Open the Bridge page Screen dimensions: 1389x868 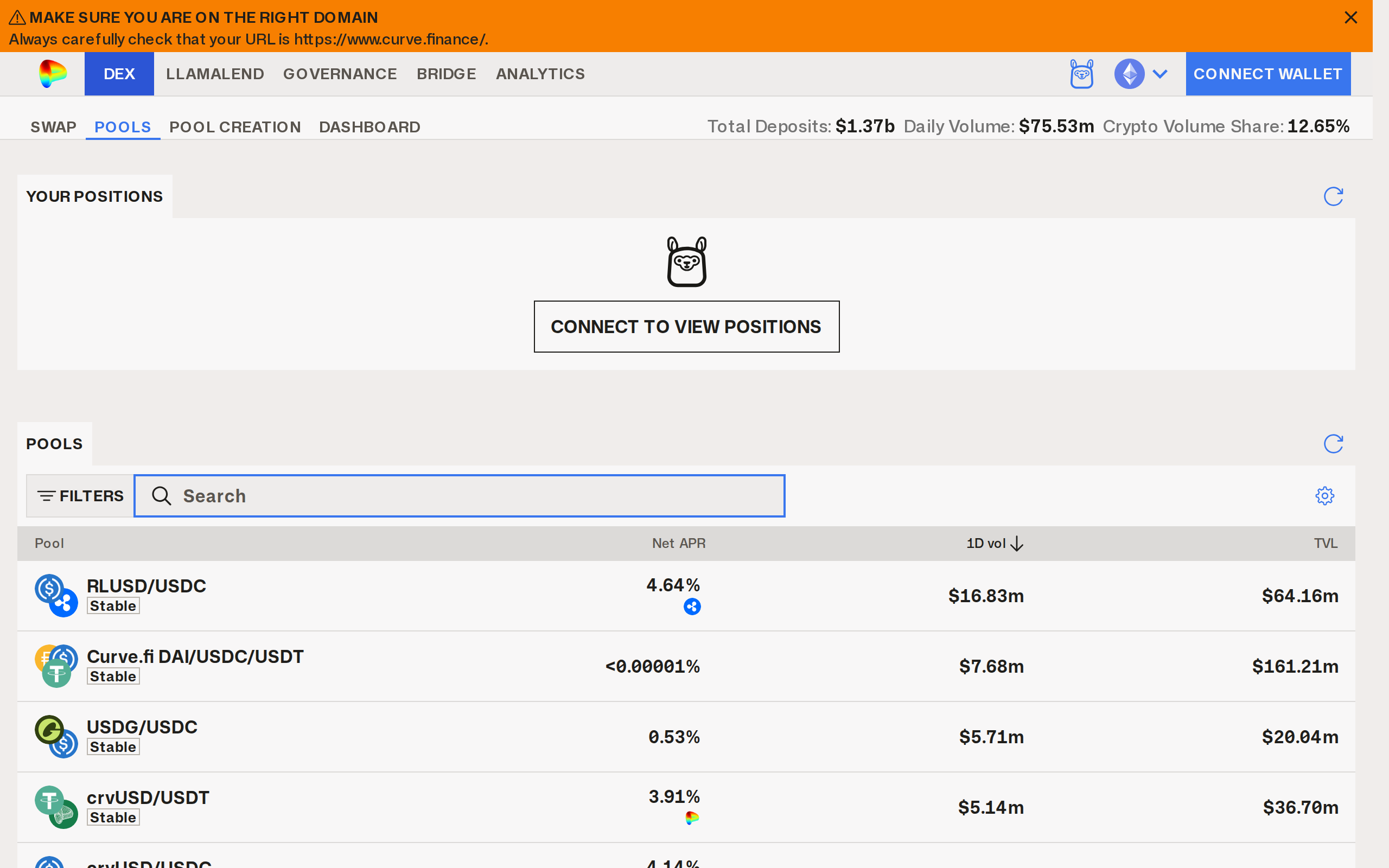[447, 74]
